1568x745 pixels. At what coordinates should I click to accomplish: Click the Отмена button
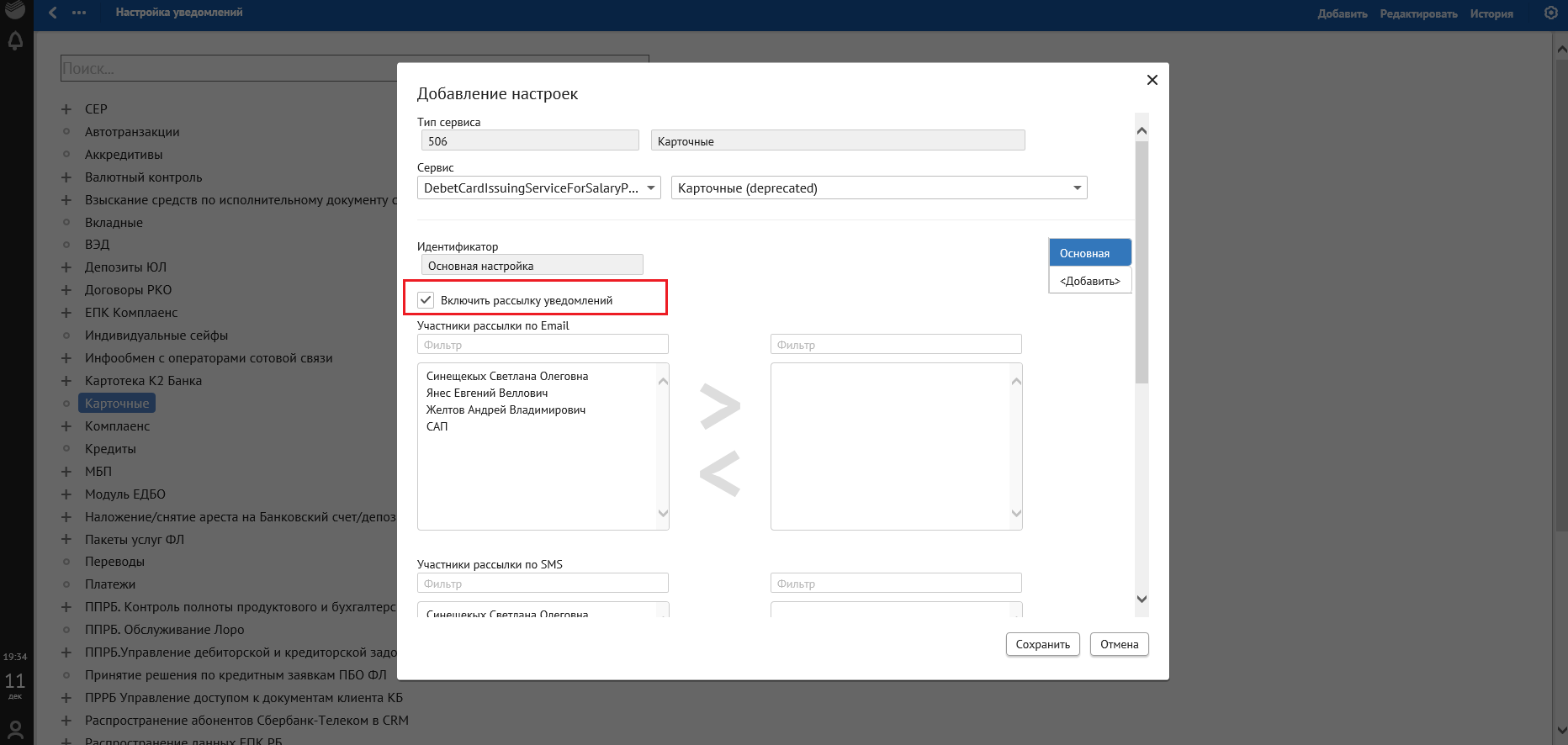1119,644
